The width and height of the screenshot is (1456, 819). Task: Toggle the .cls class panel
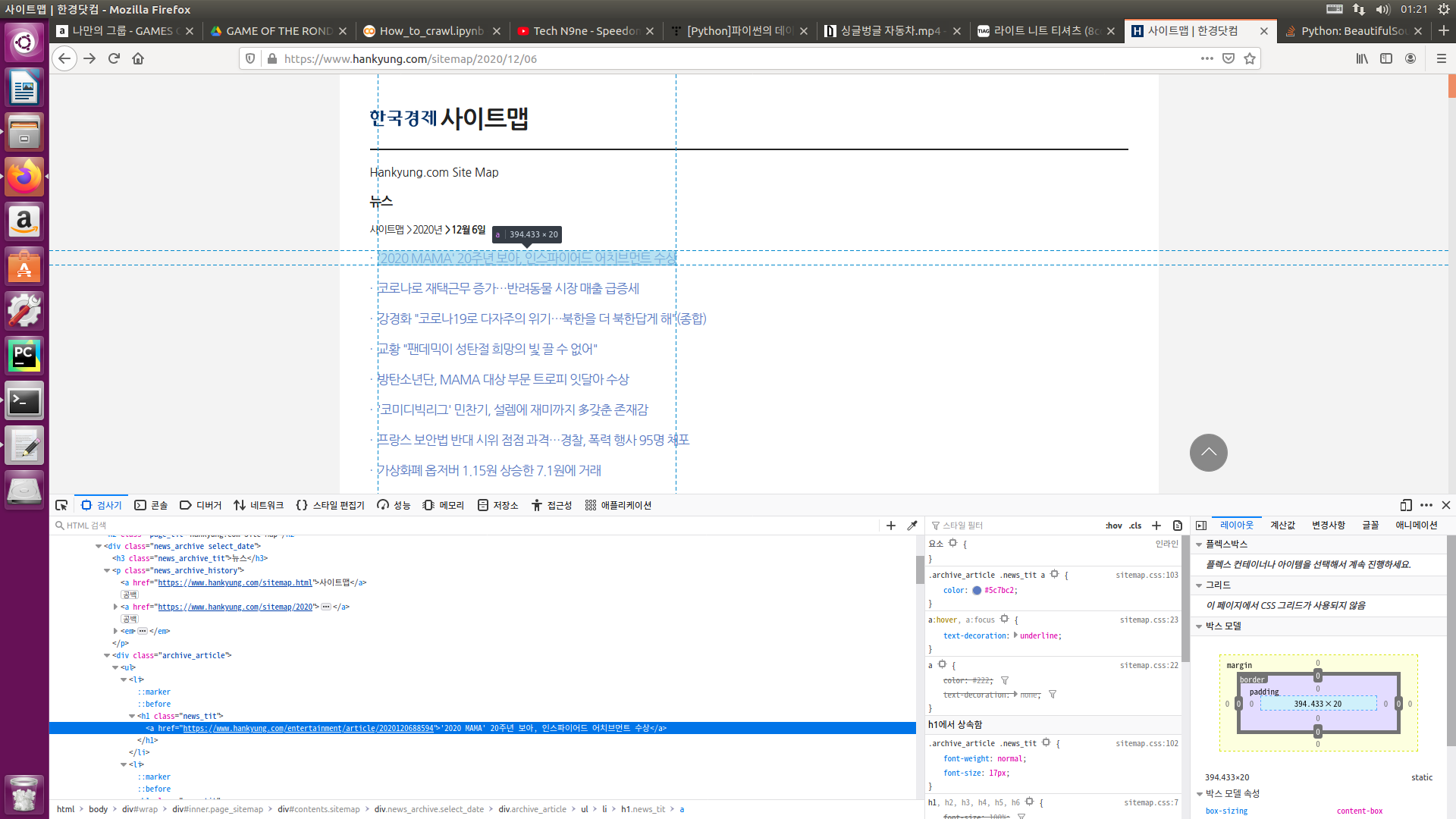point(1135,526)
